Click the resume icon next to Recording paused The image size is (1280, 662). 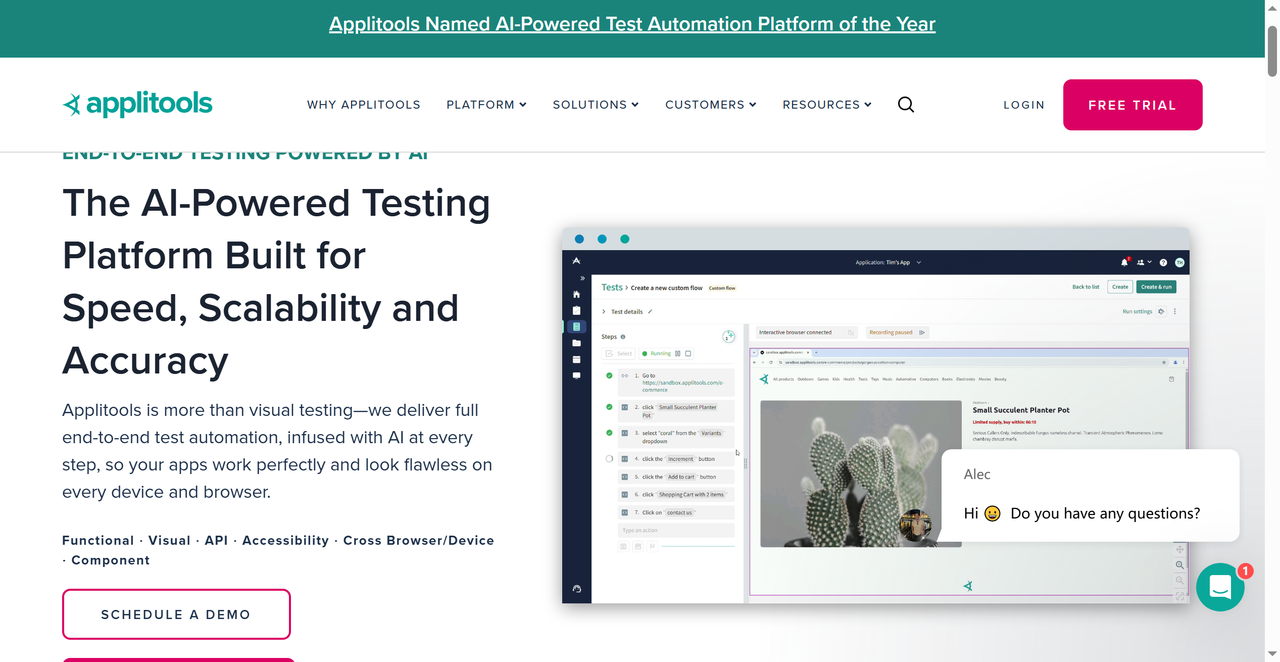pos(922,332)
